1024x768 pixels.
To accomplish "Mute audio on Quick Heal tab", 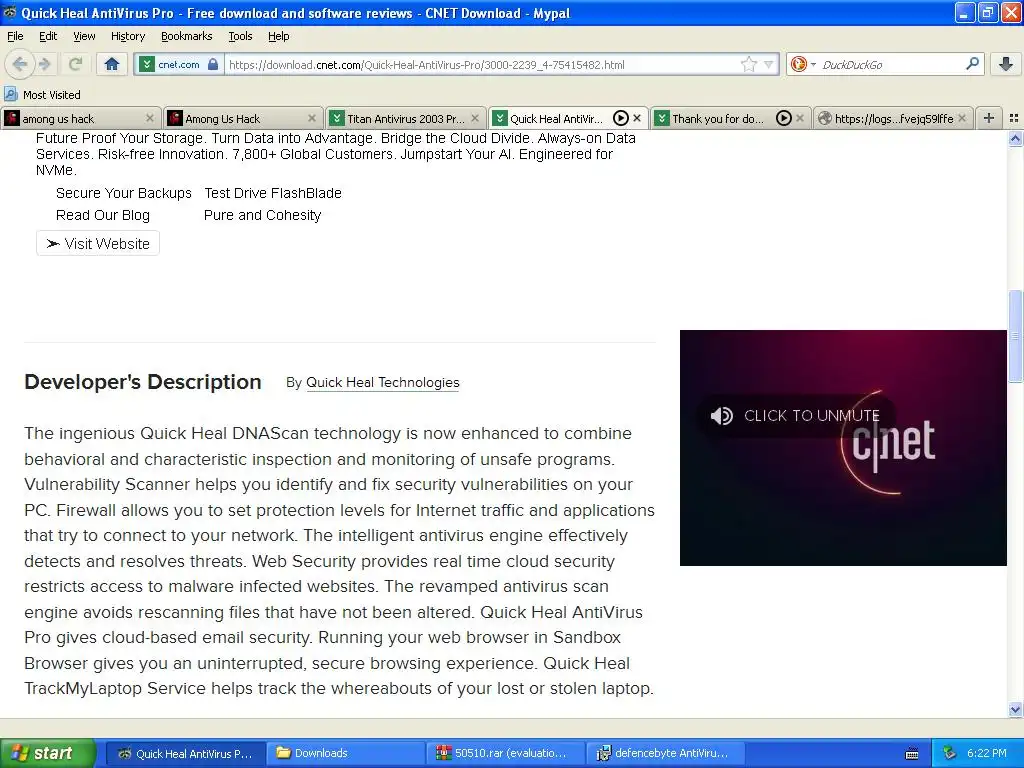I will [620, 118].
